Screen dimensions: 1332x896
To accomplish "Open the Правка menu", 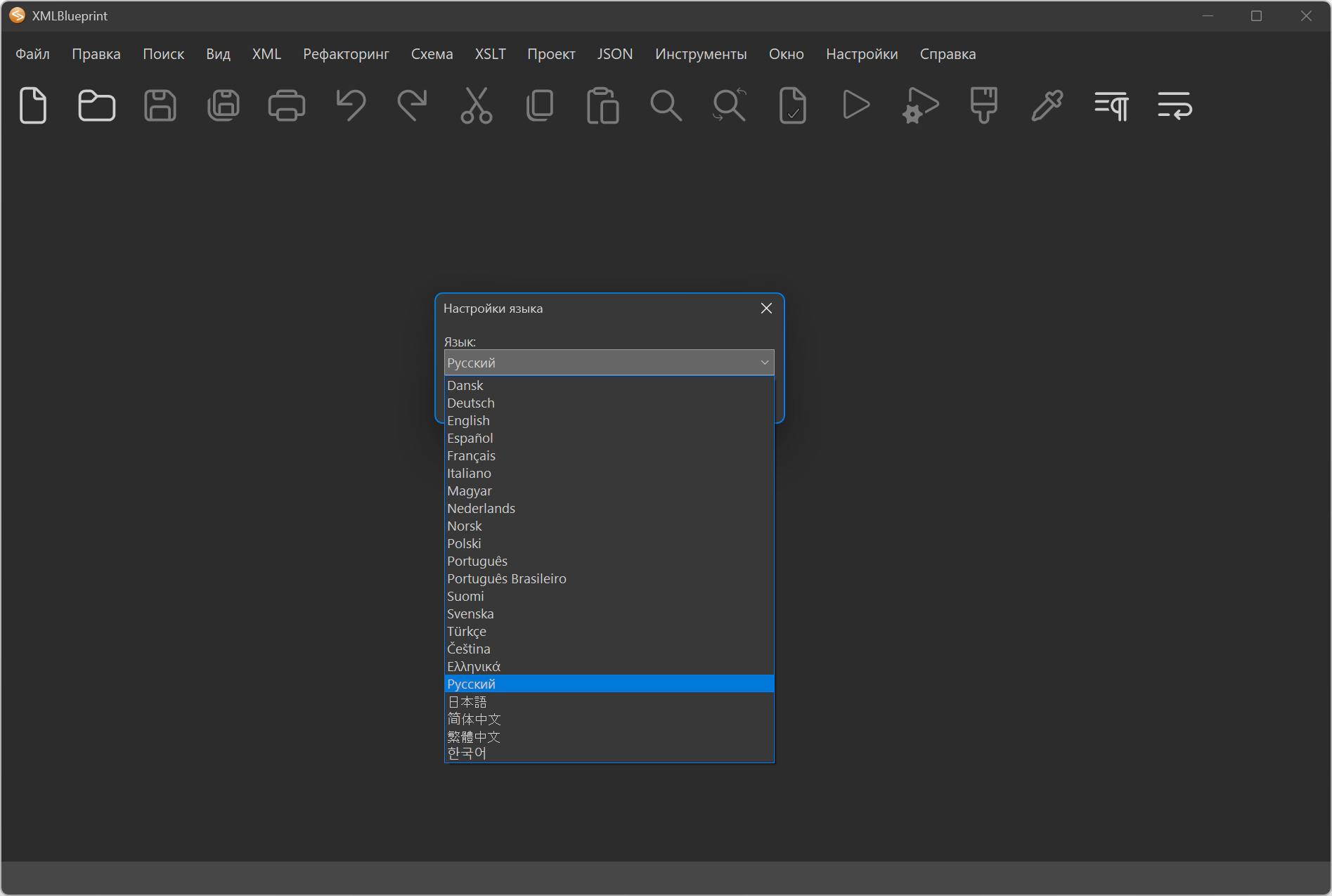I will click(96, 54).
